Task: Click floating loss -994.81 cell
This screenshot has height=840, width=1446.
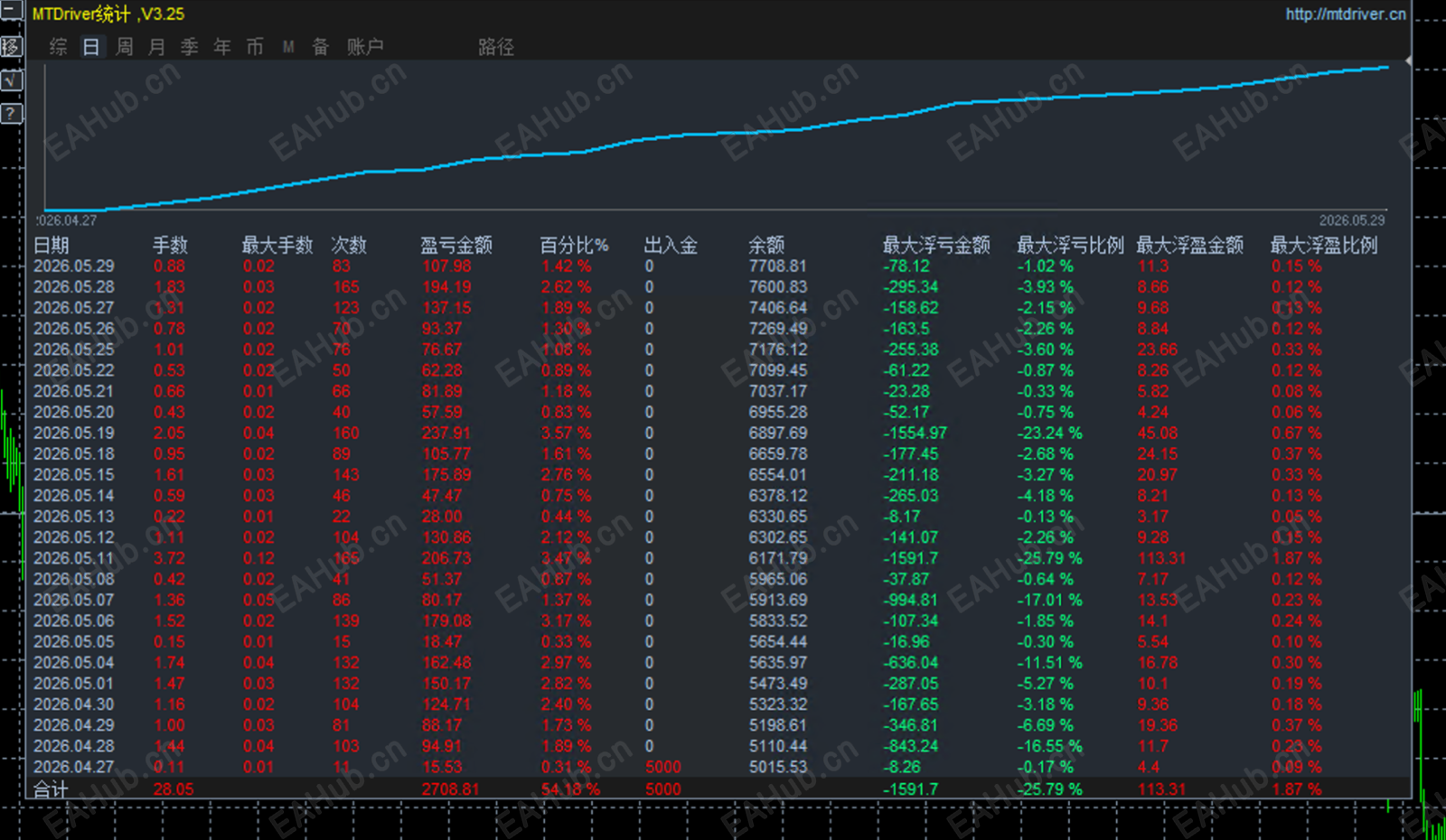Action: point(910,600)
